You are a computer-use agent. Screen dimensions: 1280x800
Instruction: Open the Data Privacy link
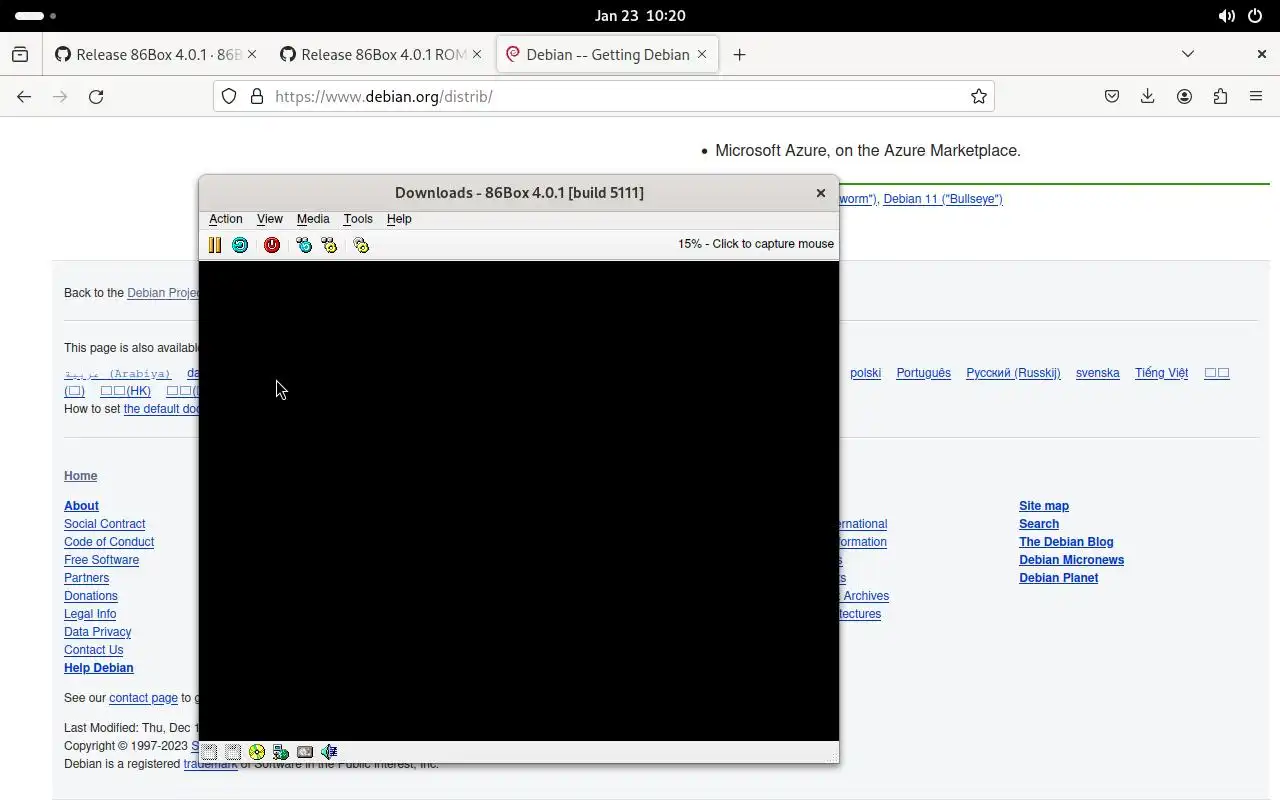[98, 632]
